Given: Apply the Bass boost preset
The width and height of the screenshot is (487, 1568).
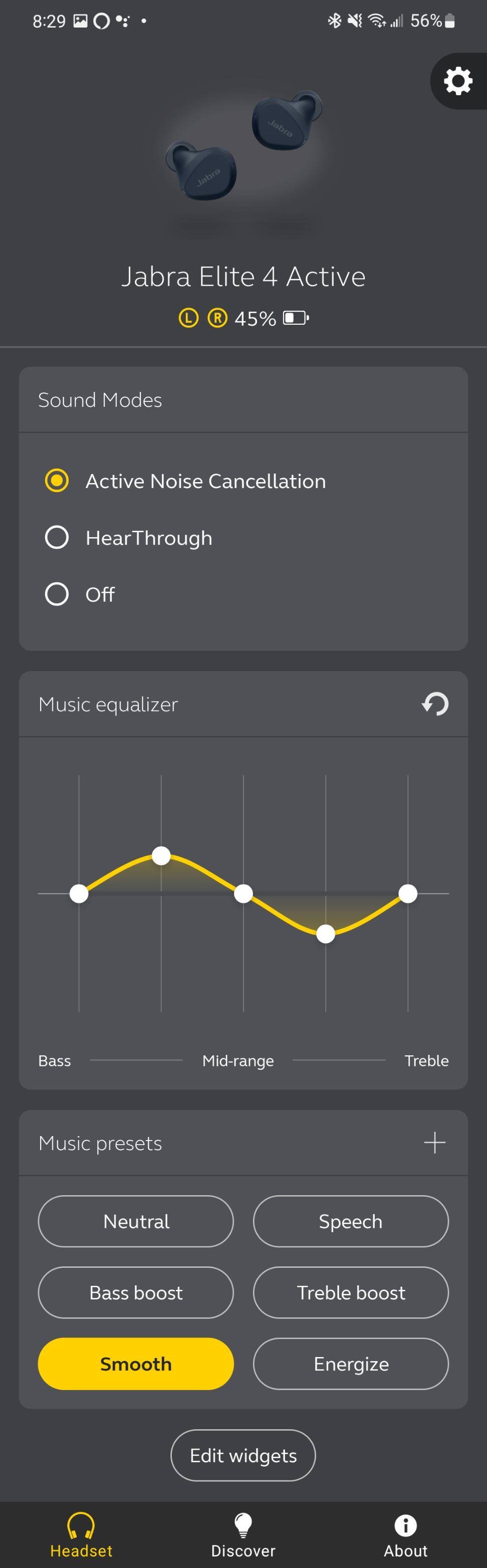Looking at the screenshot, I should 136,1292.
